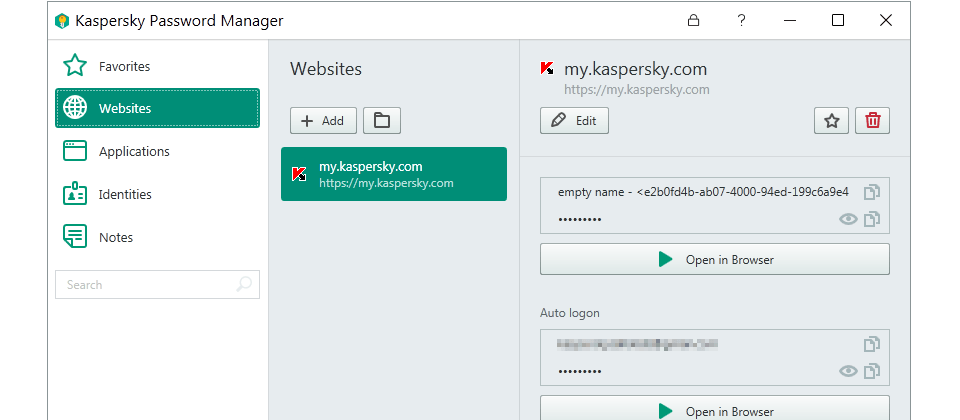Delete the entry with the red trash button
Viewport: 960px width, 420px height.
pyautogui.click(x=872, y=121)
